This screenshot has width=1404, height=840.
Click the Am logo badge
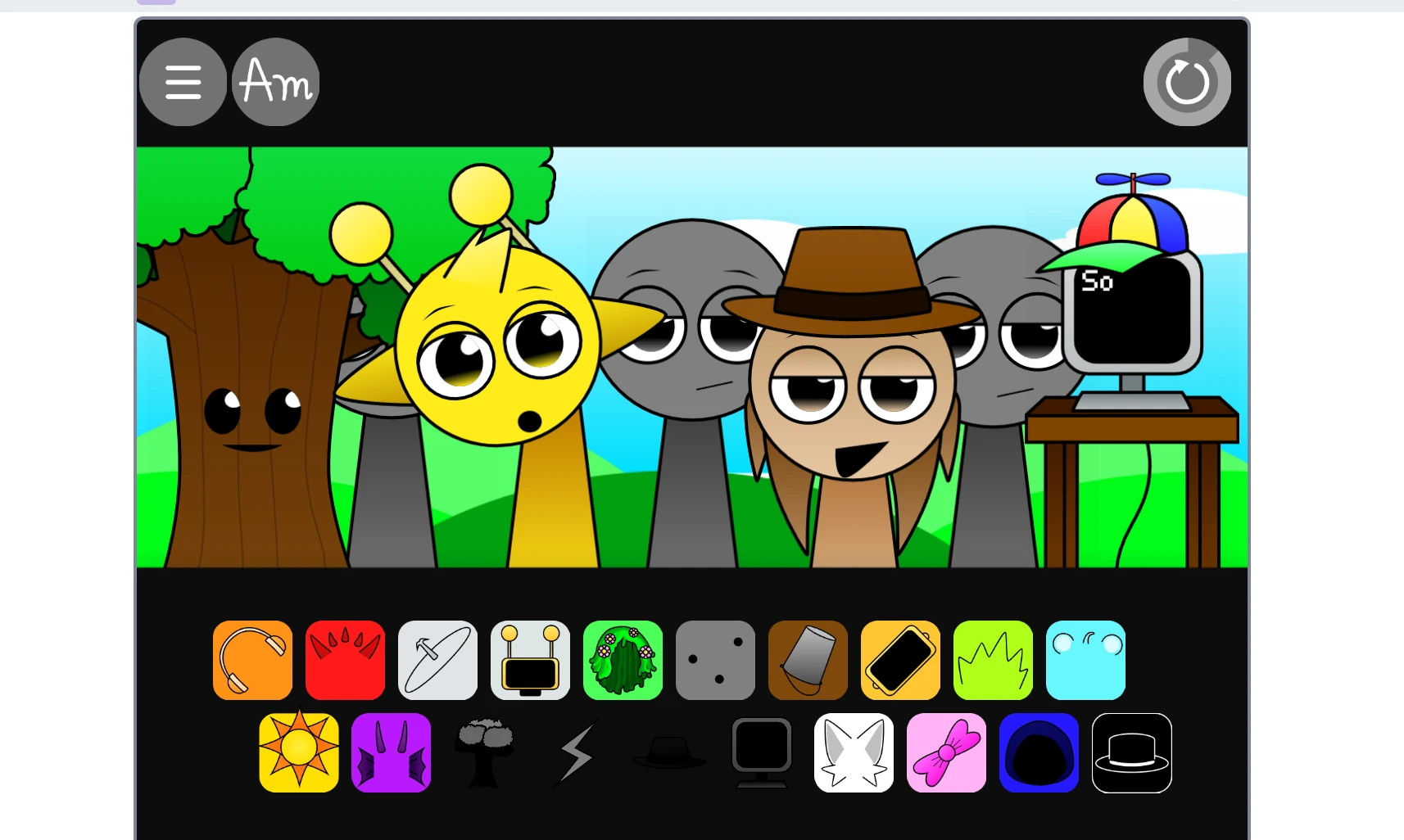[274, 81]
